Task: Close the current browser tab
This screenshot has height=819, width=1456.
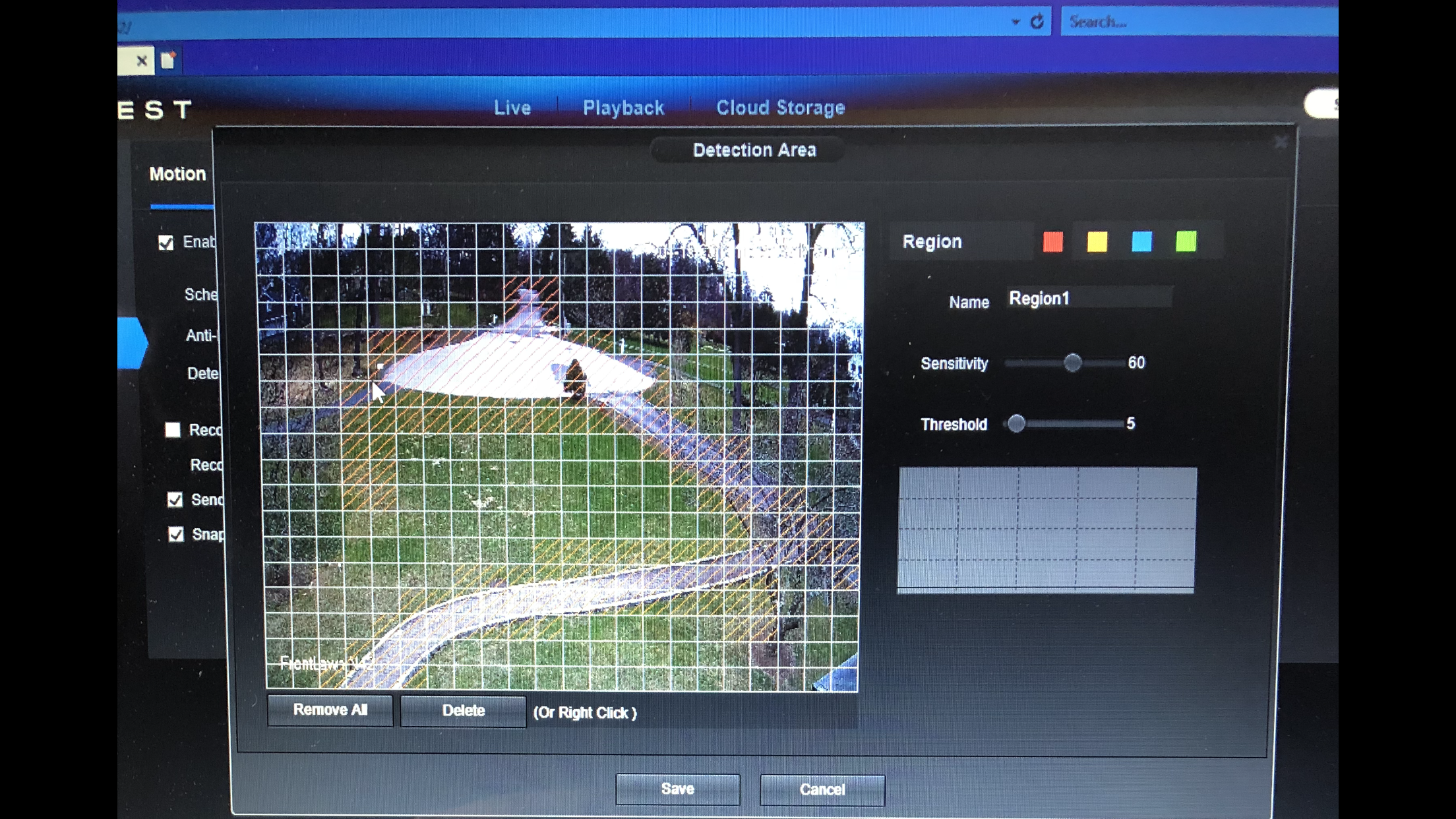Action: coord(141,61)
